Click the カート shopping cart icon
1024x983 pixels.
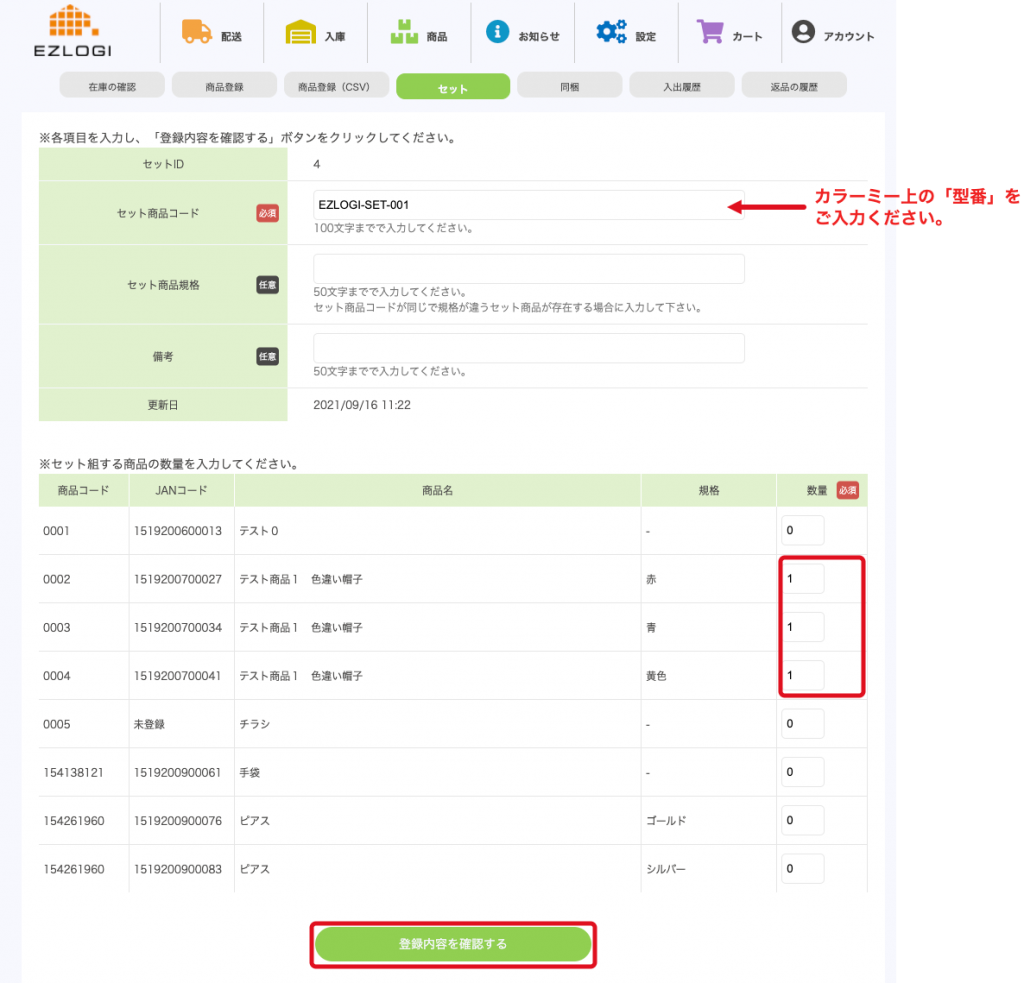pyautogui.click(x=711, y=32)
